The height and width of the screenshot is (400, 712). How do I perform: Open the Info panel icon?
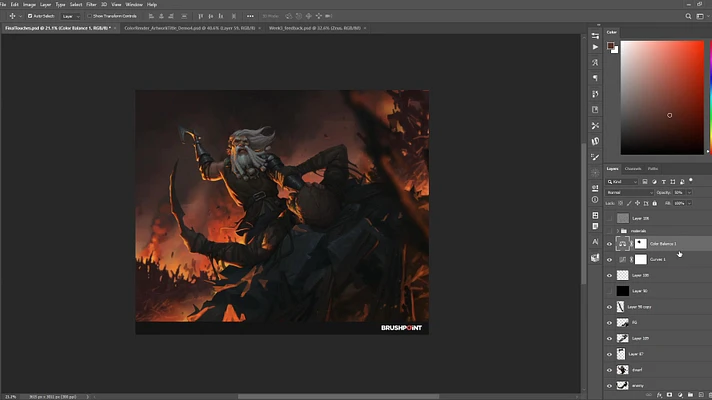pyautogui.click(x=595, y=199)
